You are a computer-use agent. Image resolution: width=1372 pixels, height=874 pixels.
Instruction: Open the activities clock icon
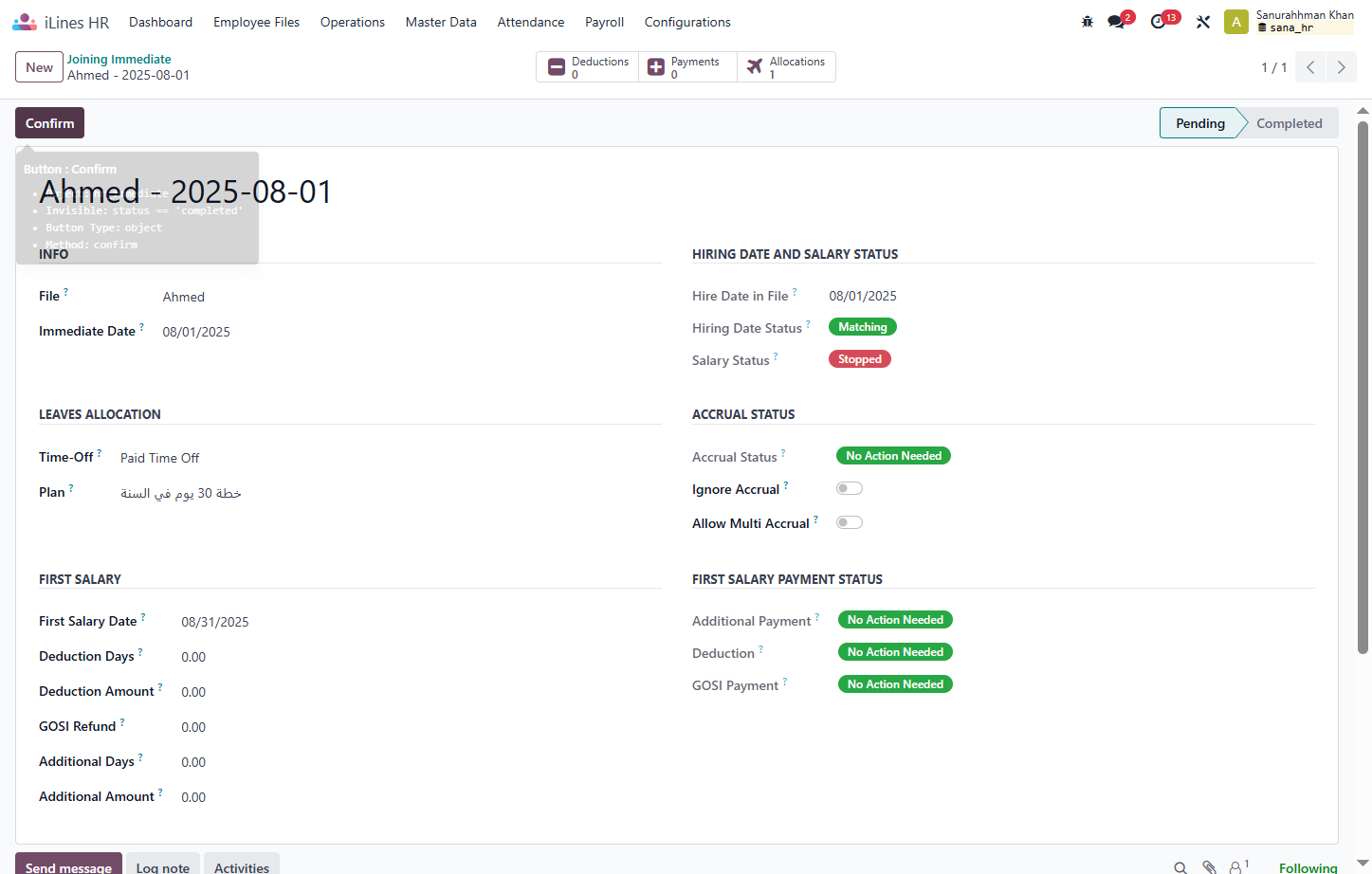pyautogui.click(x=1158, y=22)
